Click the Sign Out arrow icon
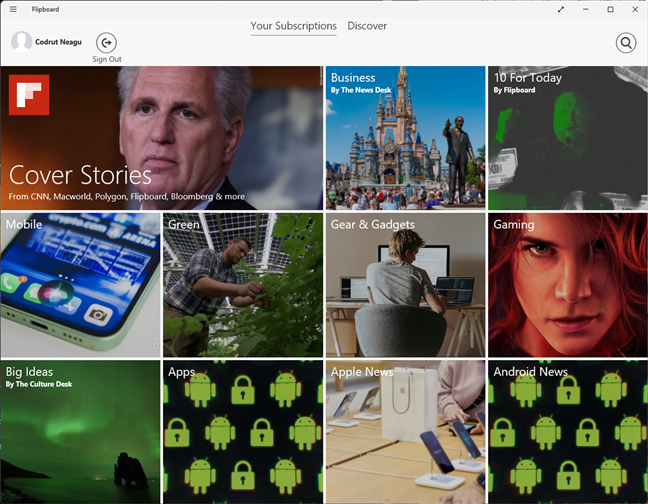Image resolution: width=648 pixels, height=504 pixels. pyautogui.click(x=106, y=43)
